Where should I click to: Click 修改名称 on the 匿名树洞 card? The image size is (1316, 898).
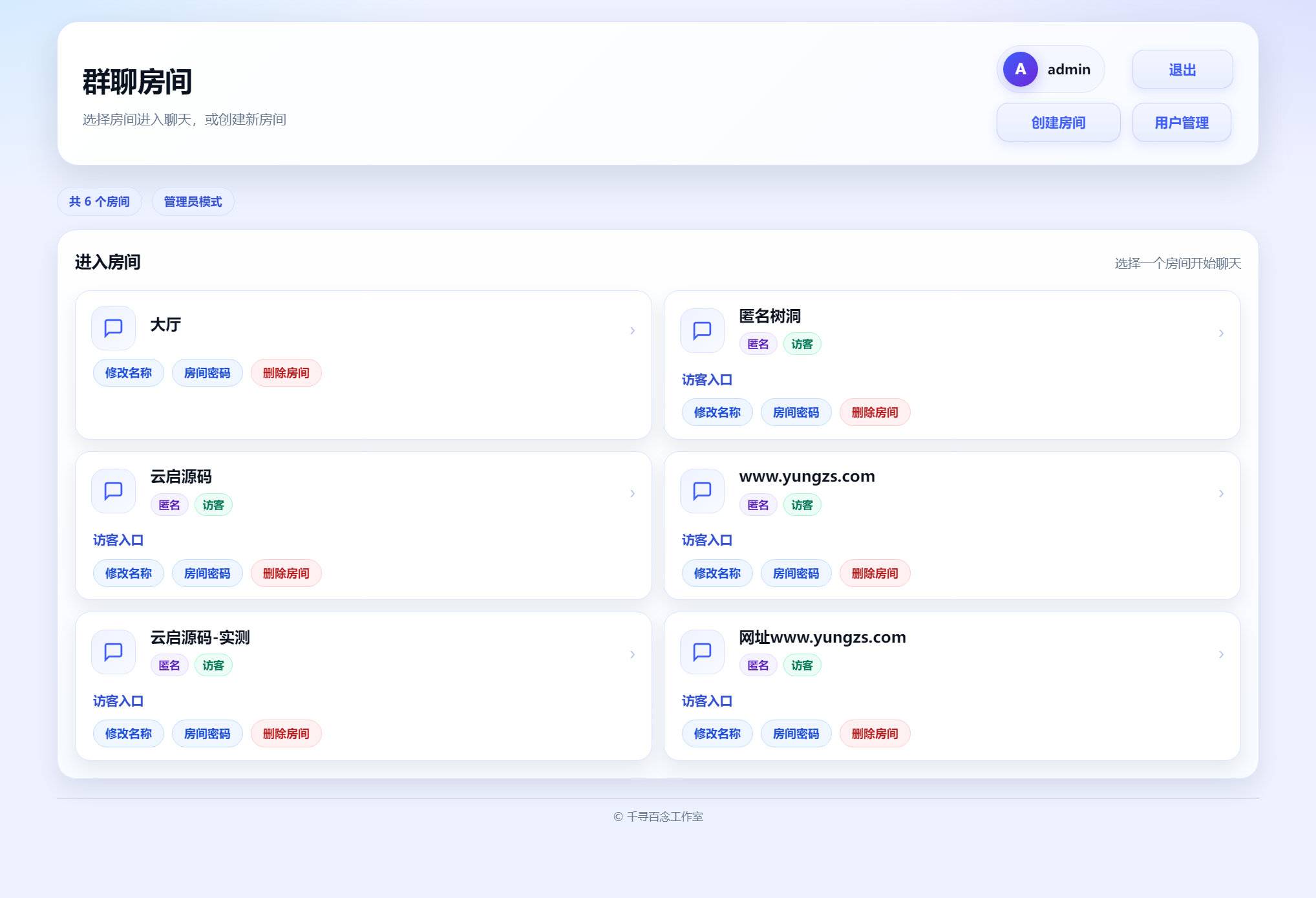pyautogui.click(x=717, y=412)
